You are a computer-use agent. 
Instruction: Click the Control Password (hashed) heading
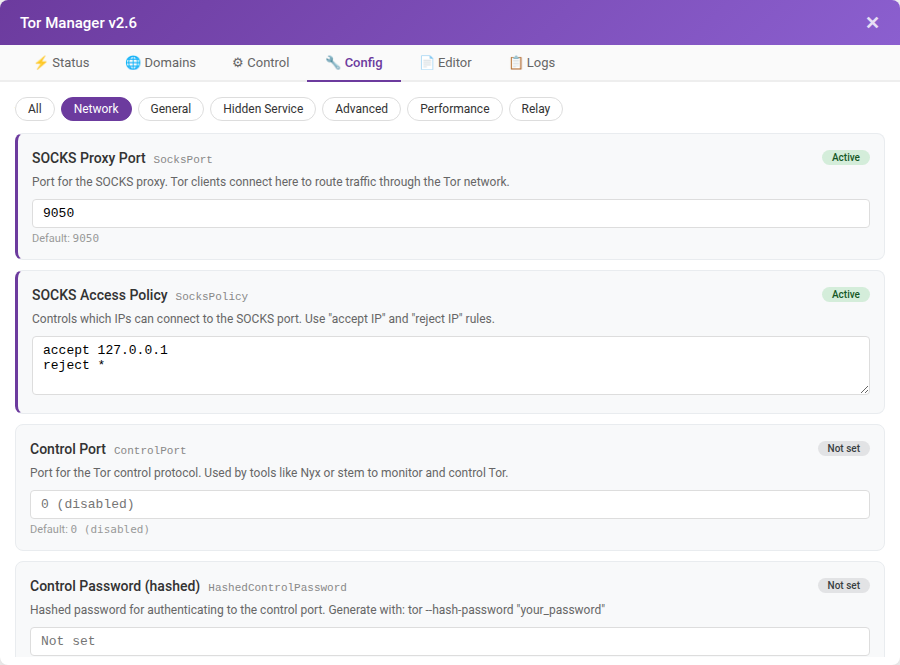(x=115, y=586)
